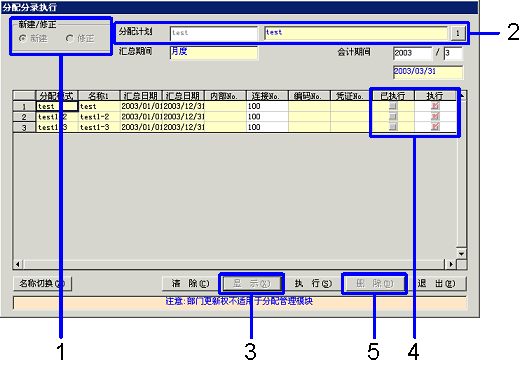Click the 会计期间 month field 3

click(x=453, y=53)
